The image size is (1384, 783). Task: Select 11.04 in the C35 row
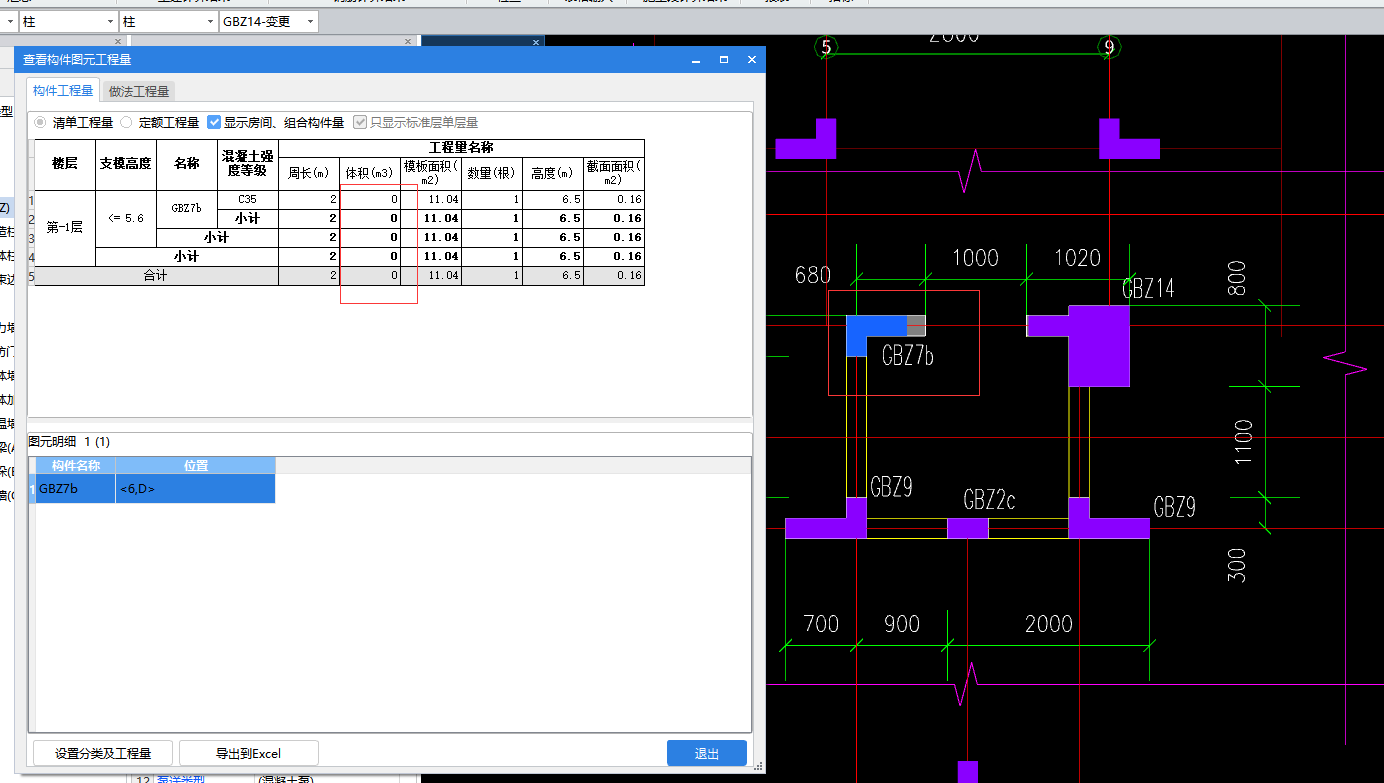click(x=431, y=199)
